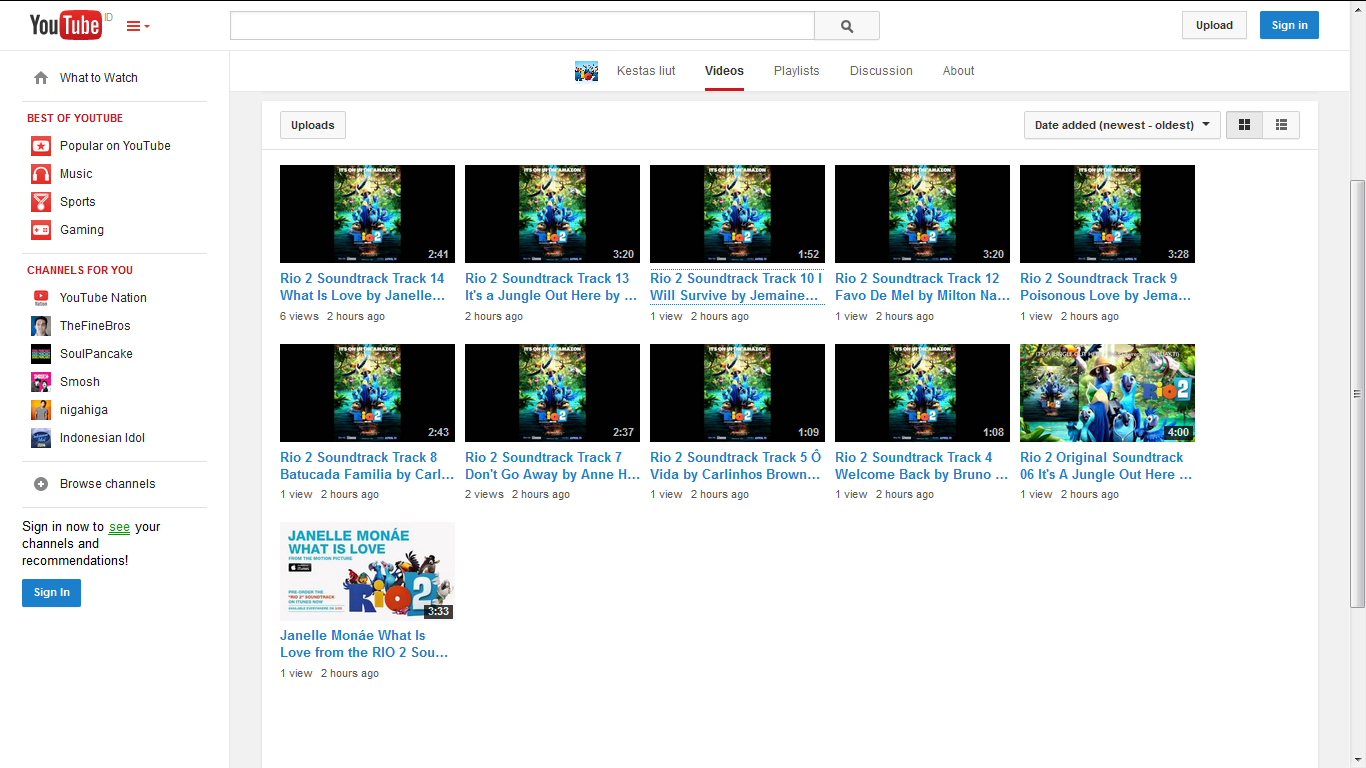Open the Track 13 Jungle Out Here thumbnail

[552, 214]
